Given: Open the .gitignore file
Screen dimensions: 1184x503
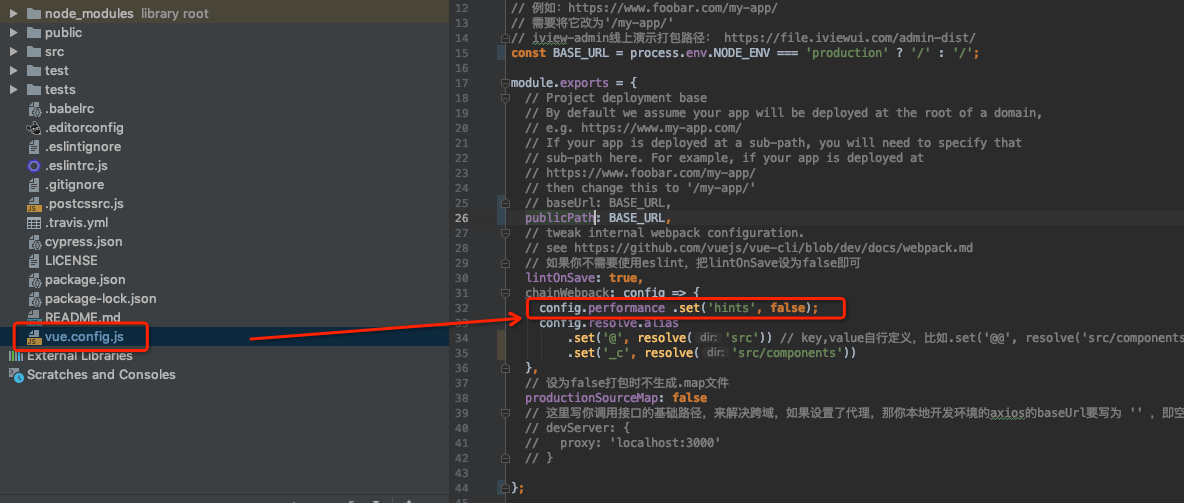Looking at the screenshot, I should pos(75,184).
